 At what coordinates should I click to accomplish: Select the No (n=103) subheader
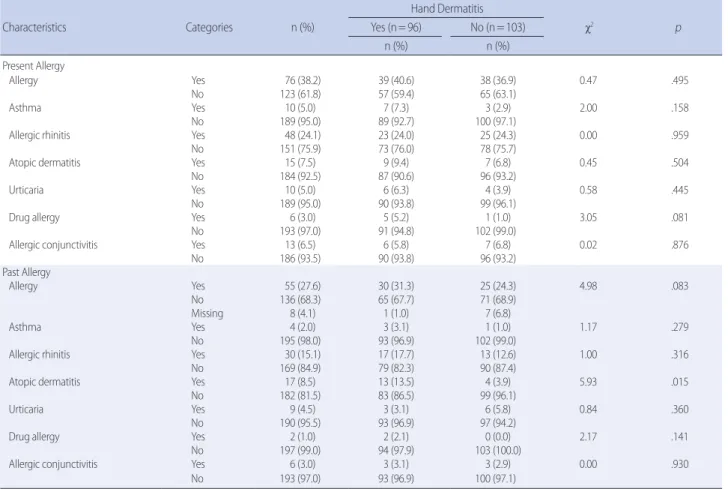[x=498, y=27]
